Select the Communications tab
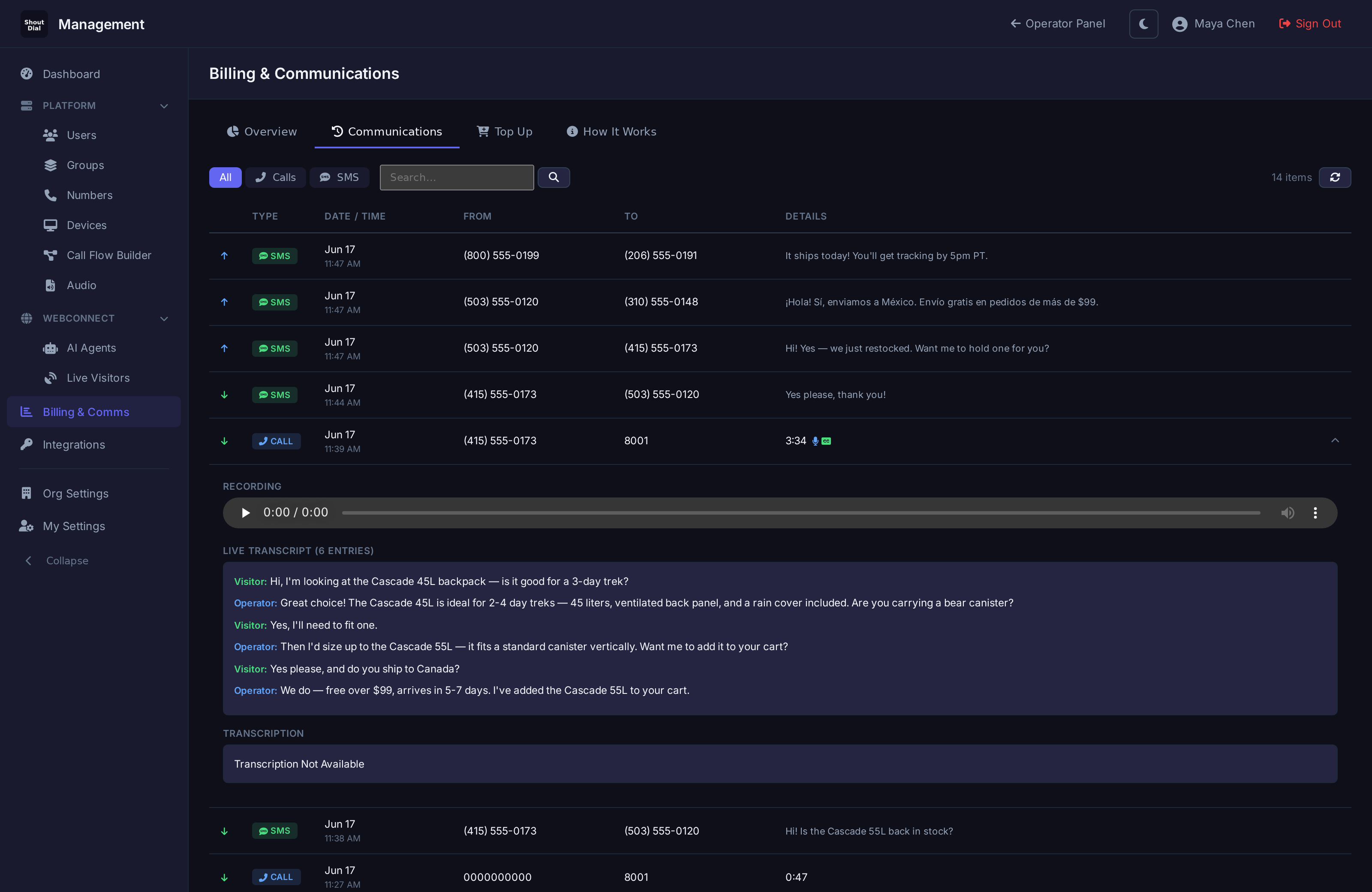Viewport: 1372px width, 892px height. tap(387, 132)
